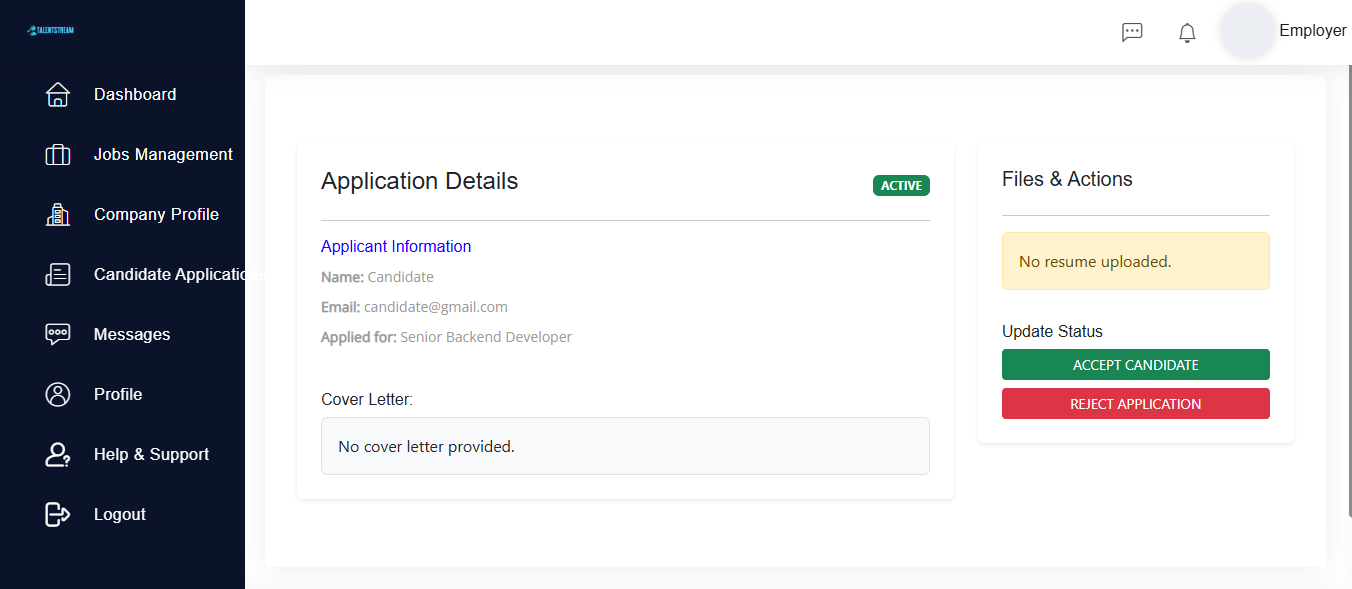
Task: Click the 'No resume uploaded' notice box
Action: 1135,260
